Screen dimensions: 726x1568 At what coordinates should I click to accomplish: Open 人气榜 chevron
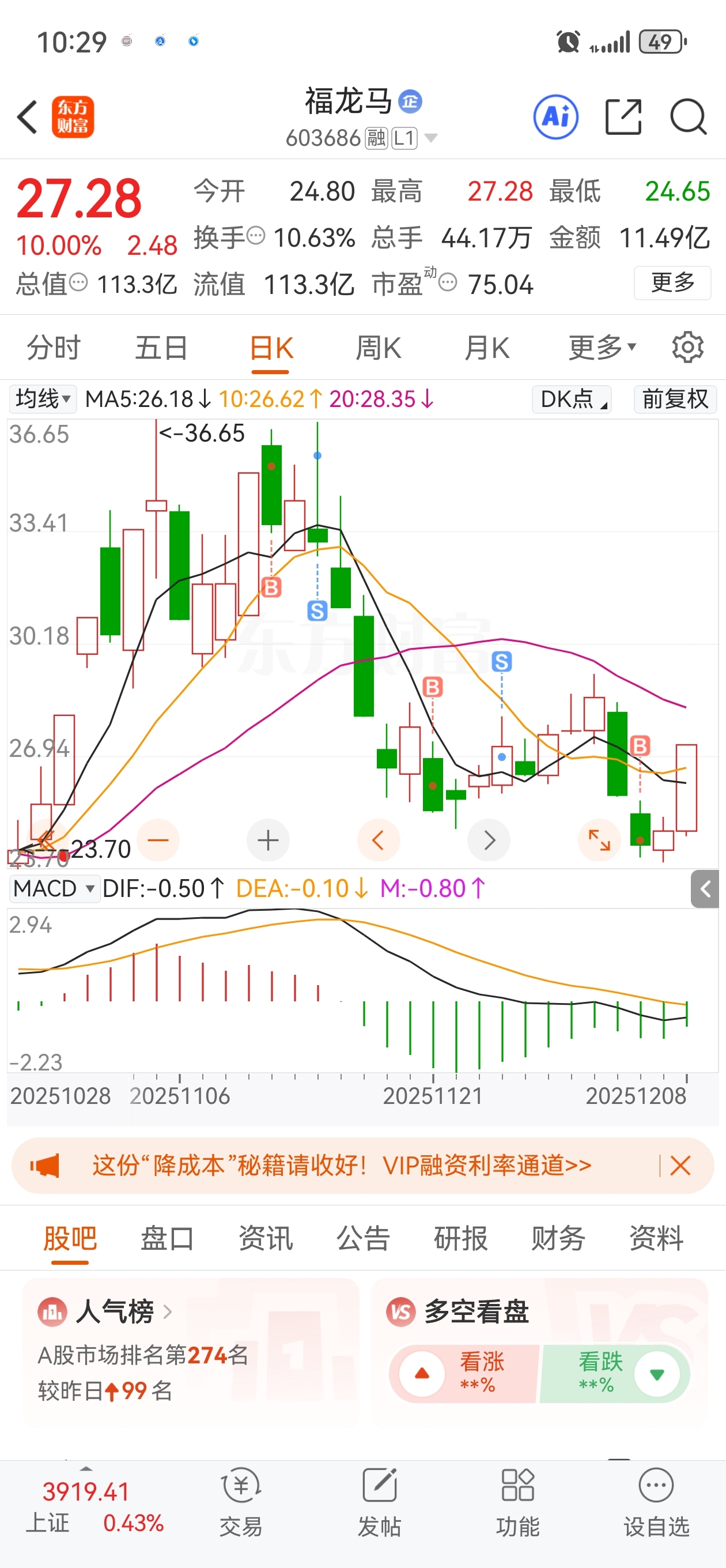(x=167, y=1311)
